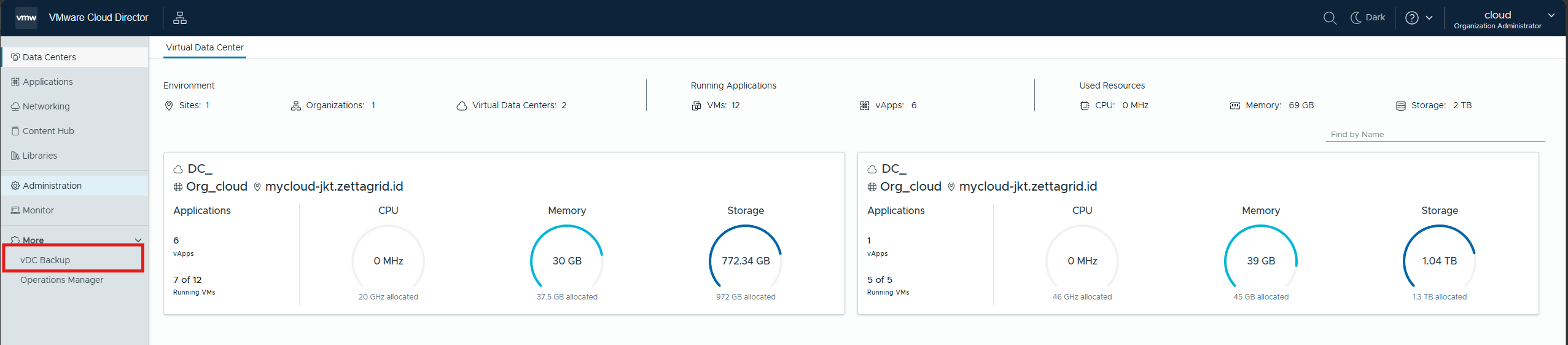Screen dimensions: 1568x345
Task: Click the vApps icon under Running Applications
Action: [x=865, y=106]
